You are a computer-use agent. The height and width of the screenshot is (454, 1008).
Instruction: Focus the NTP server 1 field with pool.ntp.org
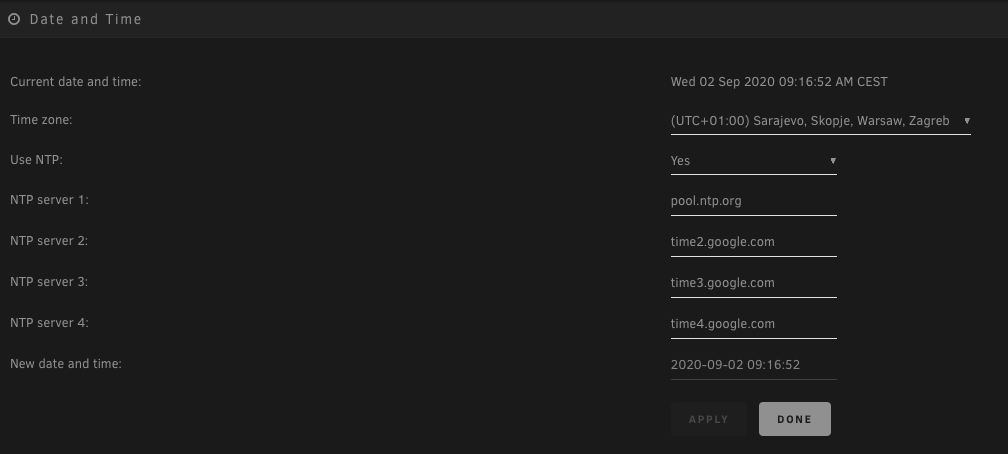[753, 201]
